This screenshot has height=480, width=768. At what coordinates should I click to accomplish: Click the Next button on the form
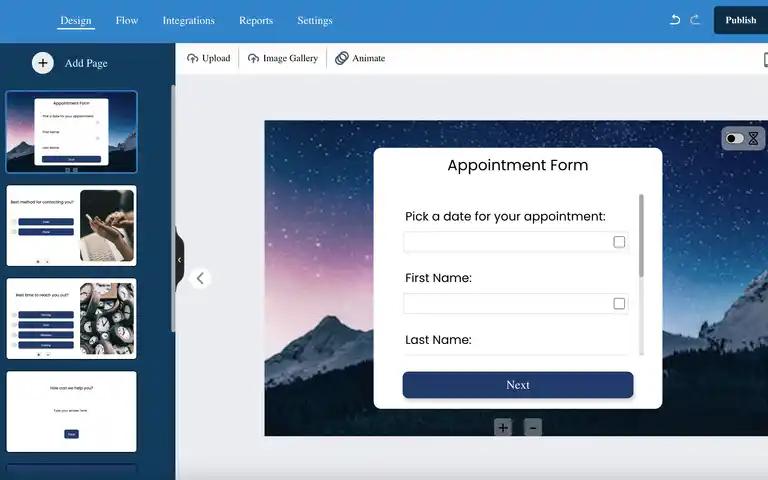[x=518, y=385]
